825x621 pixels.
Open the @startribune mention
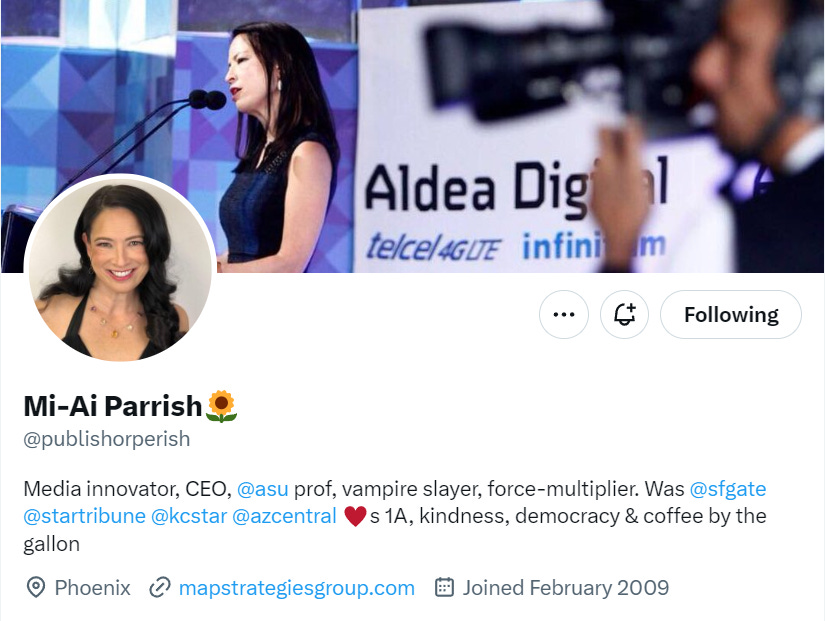point(85,516)
